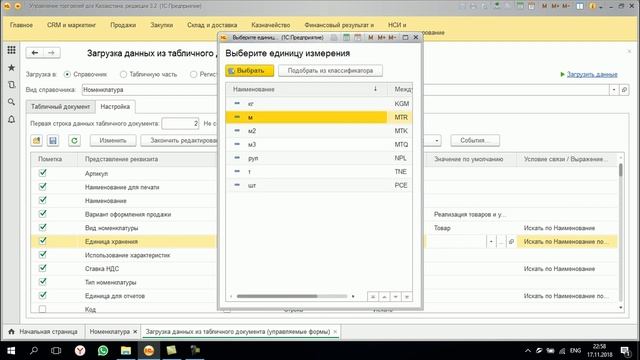The image size is (640, 360).
Task: Refresh settings with green arrow icon
Action: coord(74,140)
